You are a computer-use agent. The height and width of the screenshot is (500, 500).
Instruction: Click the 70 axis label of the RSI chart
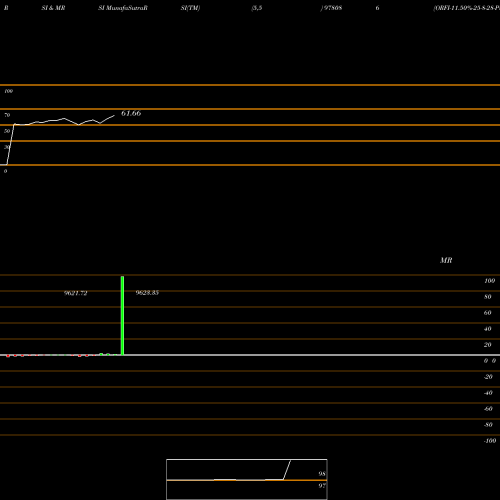coord(7,115)
